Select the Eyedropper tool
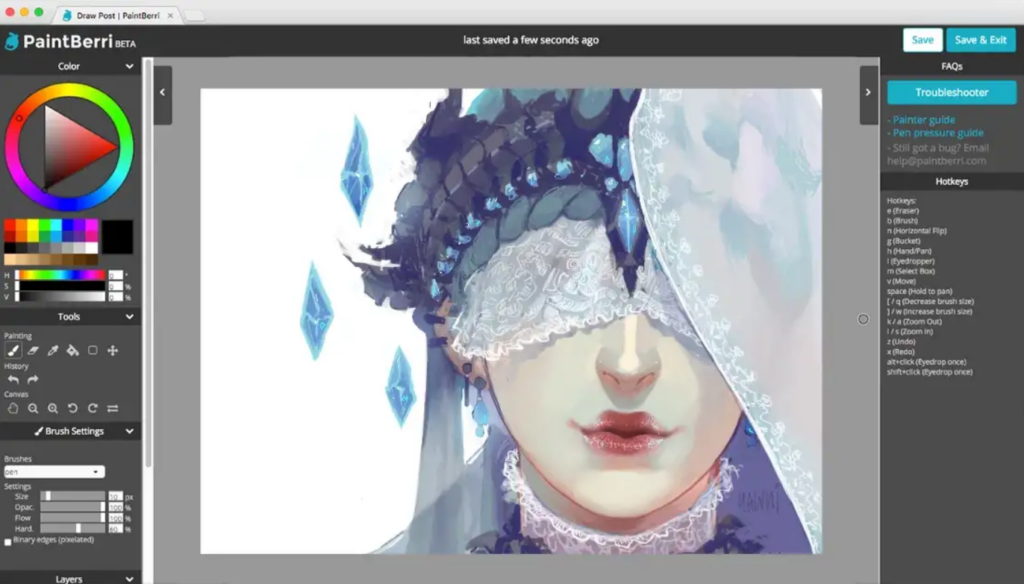 click(53, 351)
